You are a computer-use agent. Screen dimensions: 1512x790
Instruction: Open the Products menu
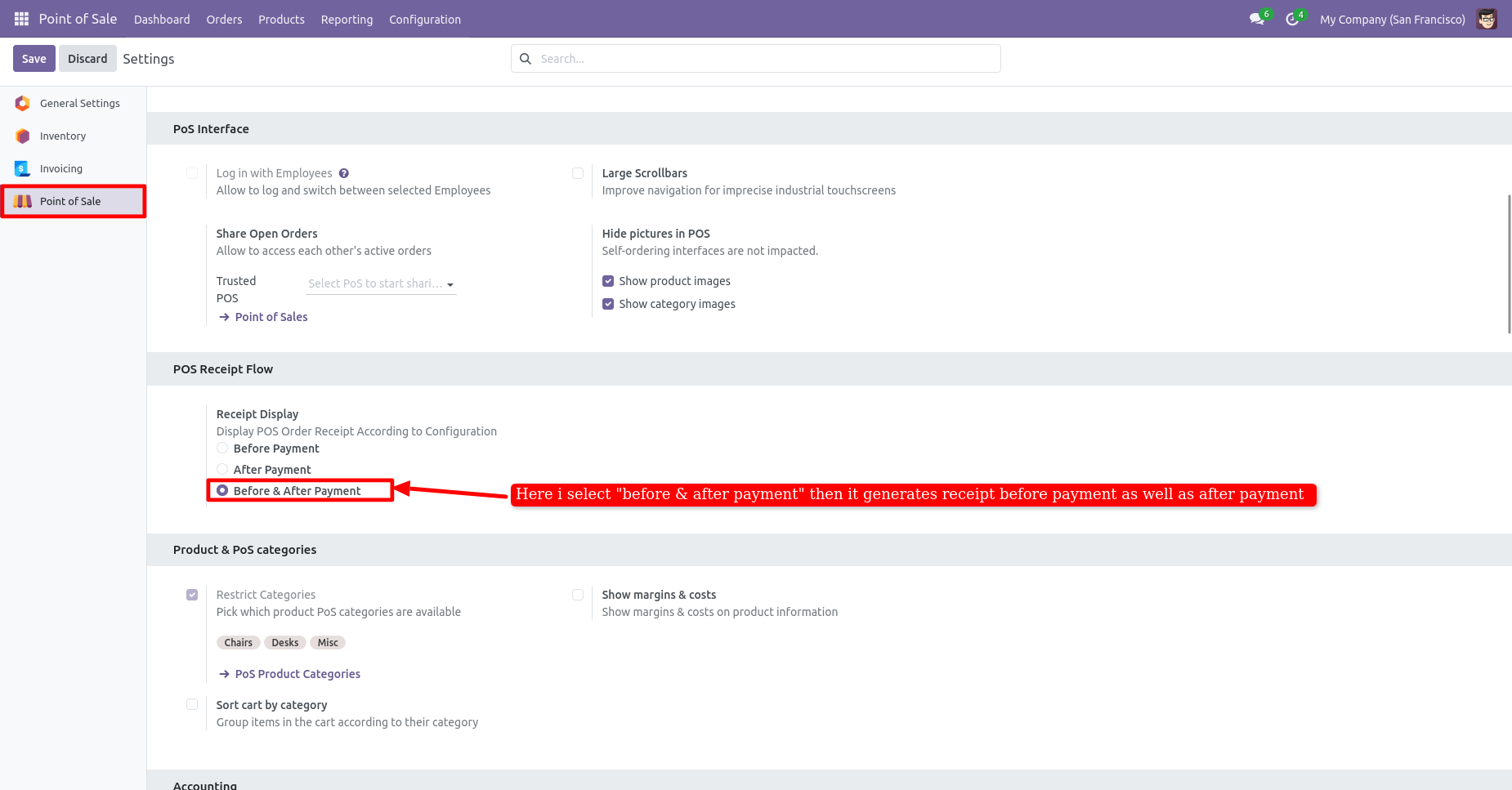click(x=281, y=19)
